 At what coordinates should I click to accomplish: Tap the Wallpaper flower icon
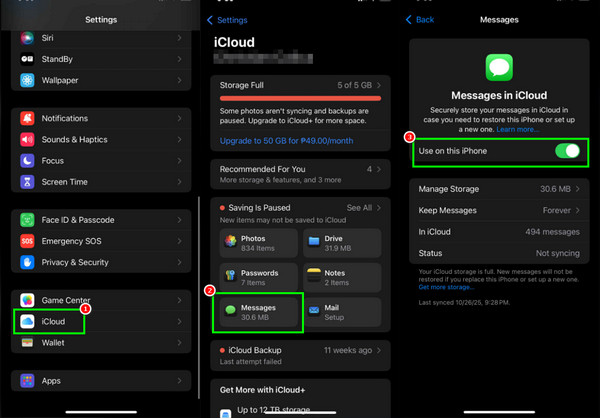[27, 80]
